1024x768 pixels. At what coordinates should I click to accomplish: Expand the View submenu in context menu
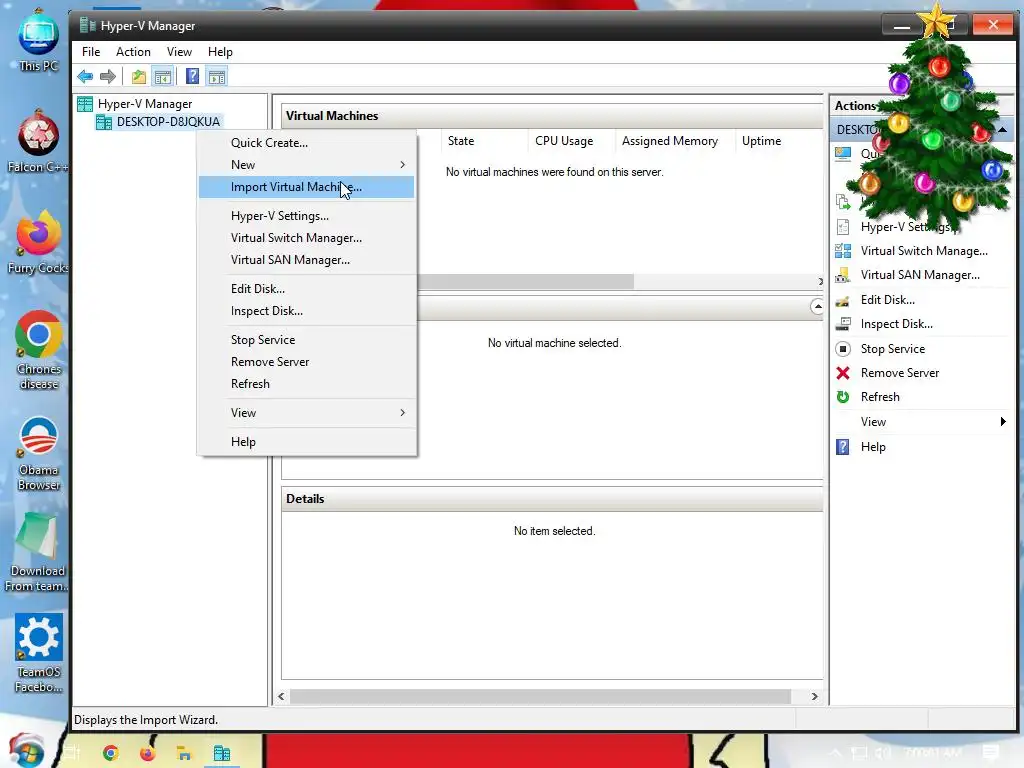306,413
